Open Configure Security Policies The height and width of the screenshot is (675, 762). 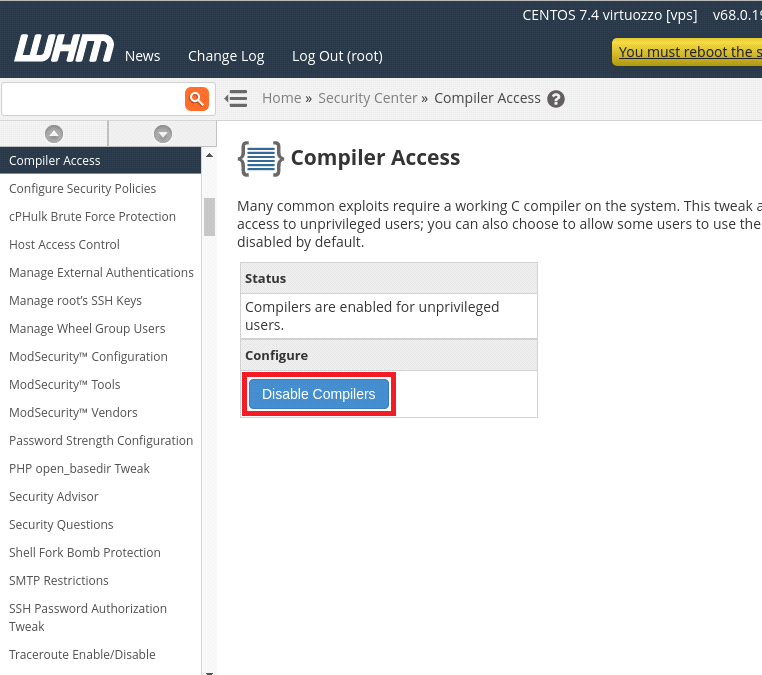[x=83, y=189]
